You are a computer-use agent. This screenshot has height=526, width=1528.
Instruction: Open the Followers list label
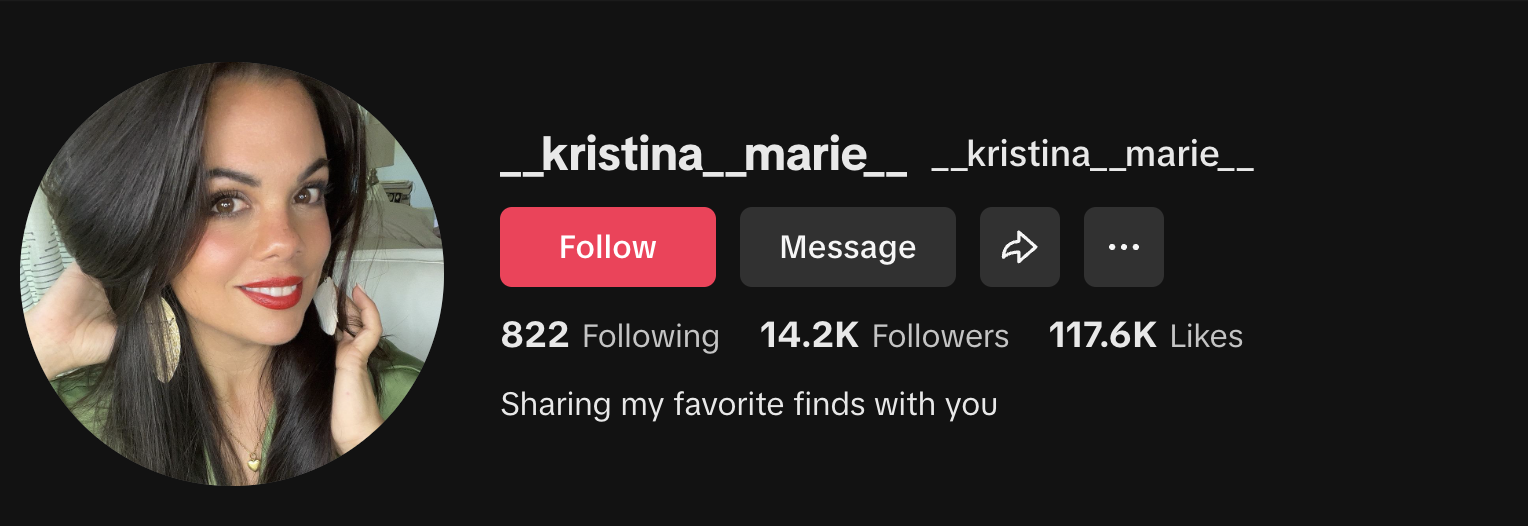tap(941, 337)
